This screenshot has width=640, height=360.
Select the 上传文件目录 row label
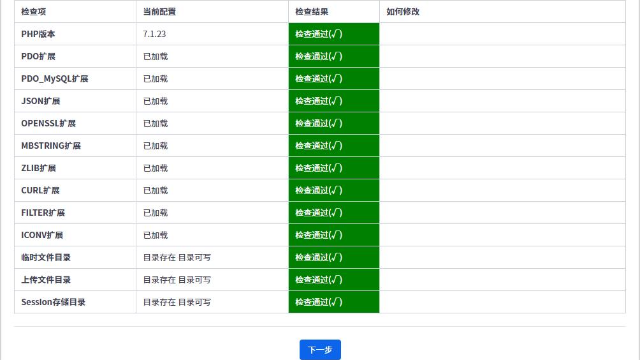(x=46, y=280)
